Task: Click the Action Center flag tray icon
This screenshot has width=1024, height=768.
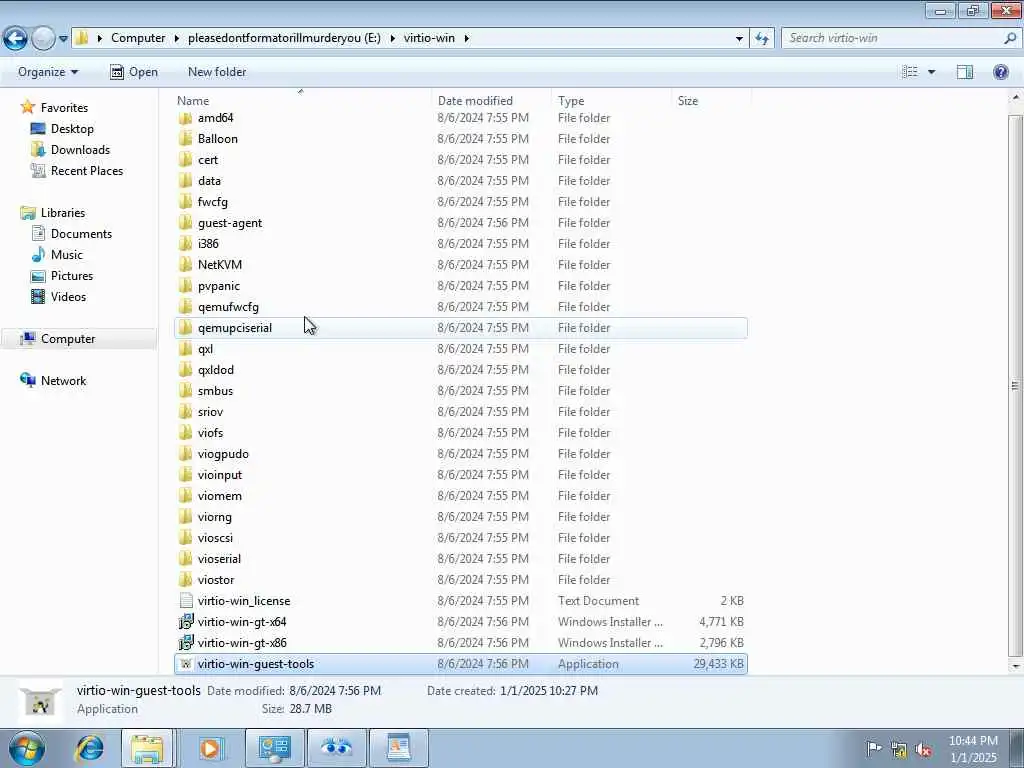Action: 874,748
